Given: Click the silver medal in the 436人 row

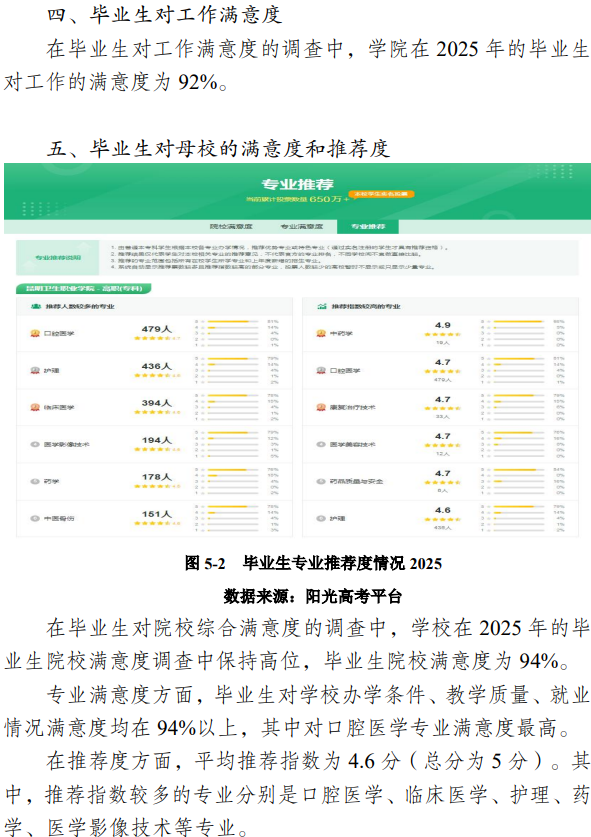Looking at the screenshot, I should [35, 370].
